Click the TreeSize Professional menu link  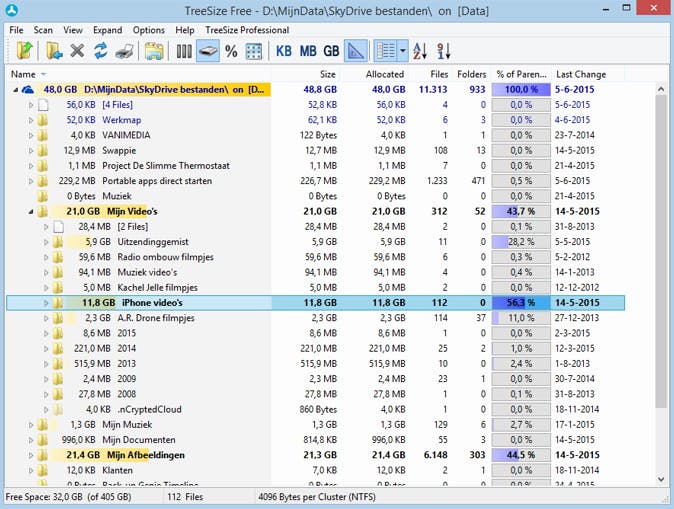click(246, 30)
